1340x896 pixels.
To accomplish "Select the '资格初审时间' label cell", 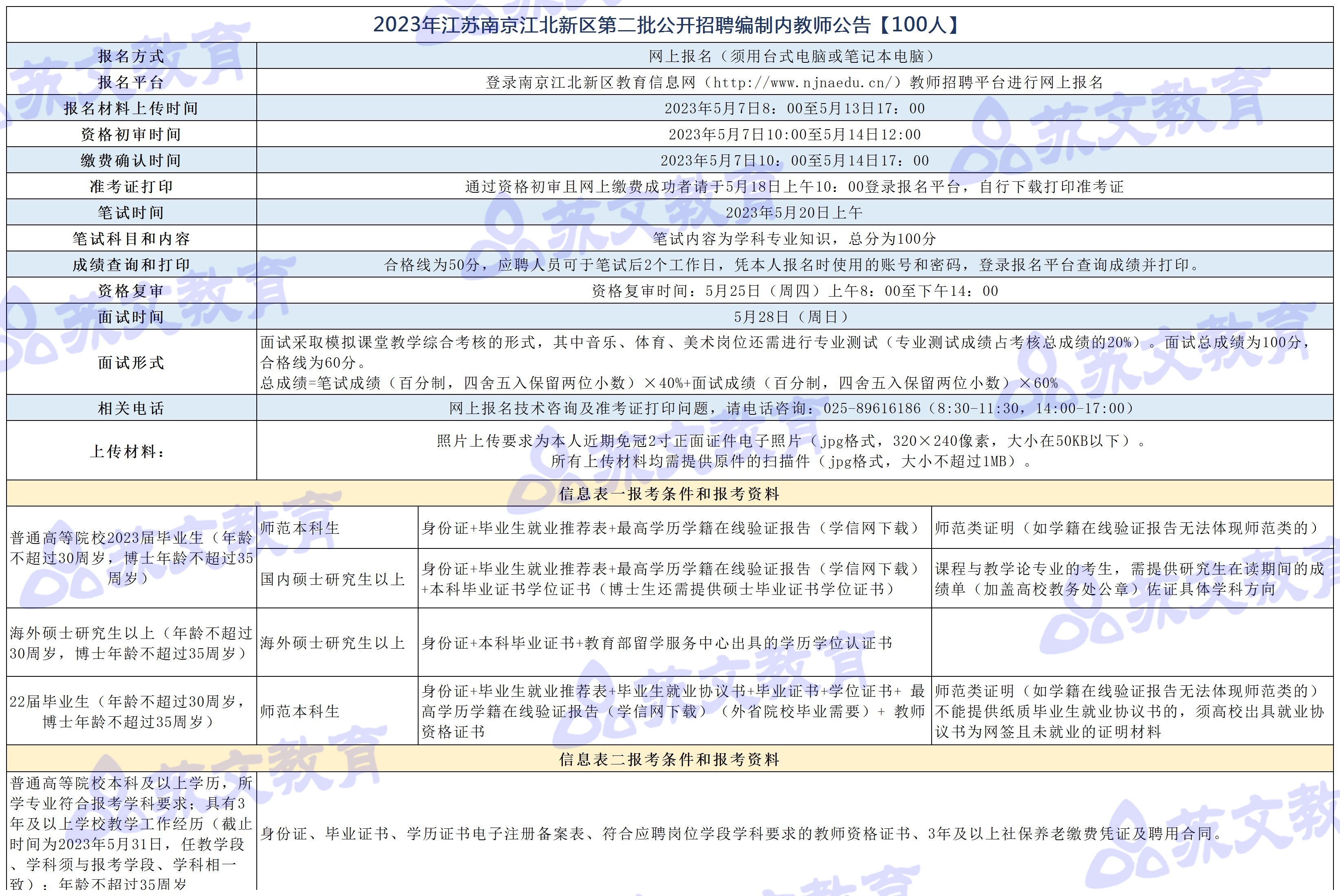I will pos(131,134).
